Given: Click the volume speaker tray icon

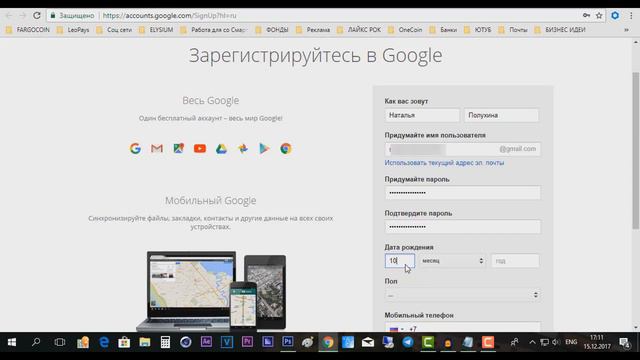Looking at the screenshot, I should tap(556, 342).
